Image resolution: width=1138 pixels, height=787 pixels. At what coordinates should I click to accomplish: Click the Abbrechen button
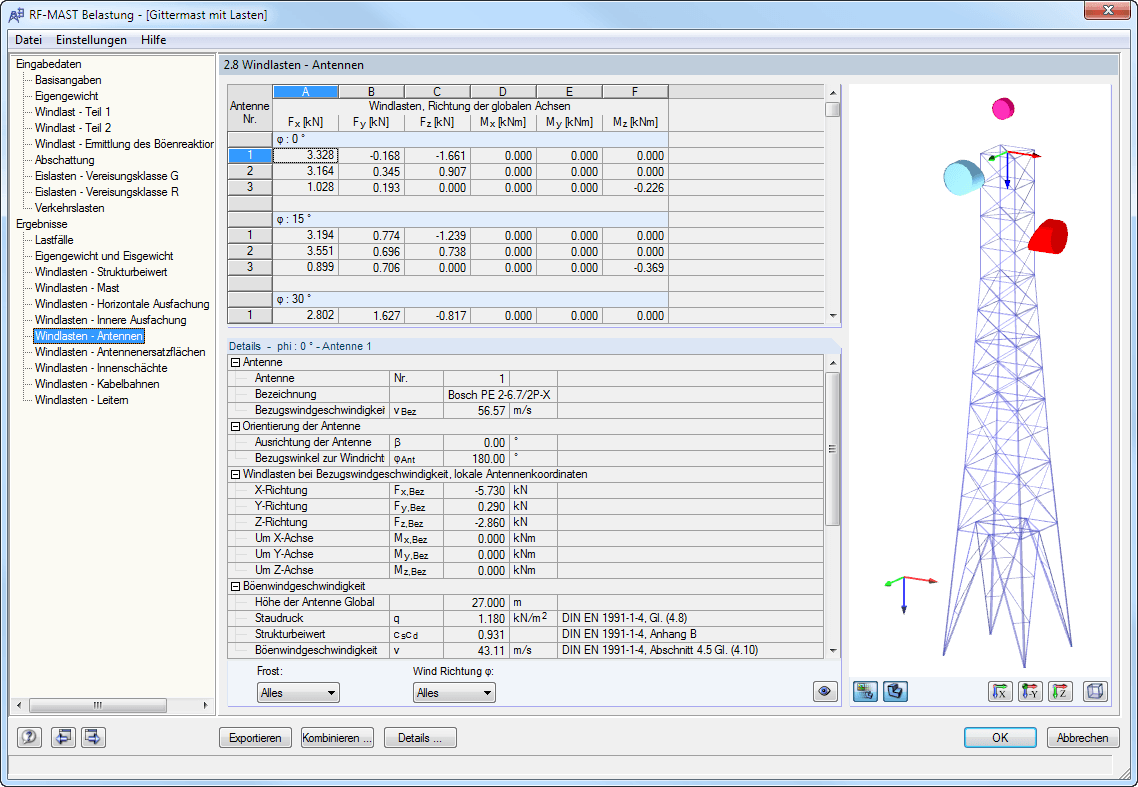1083,738
